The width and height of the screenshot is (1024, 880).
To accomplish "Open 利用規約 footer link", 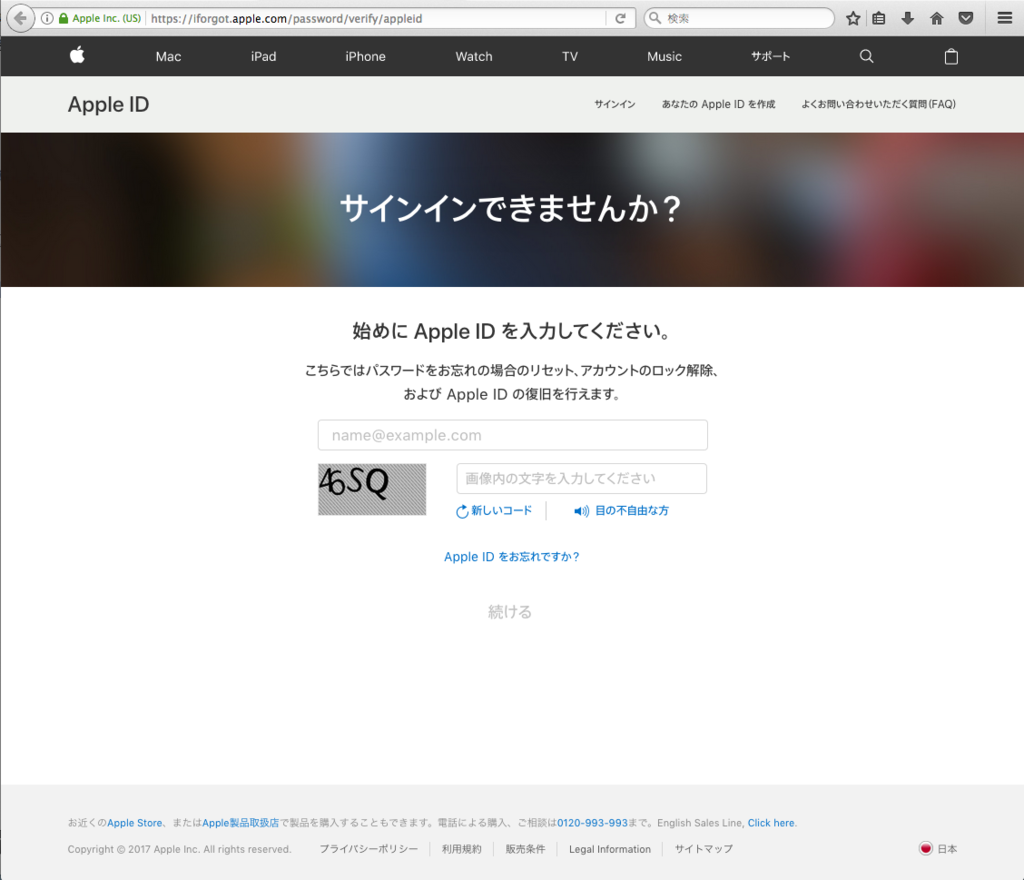I will click(462, 849).
